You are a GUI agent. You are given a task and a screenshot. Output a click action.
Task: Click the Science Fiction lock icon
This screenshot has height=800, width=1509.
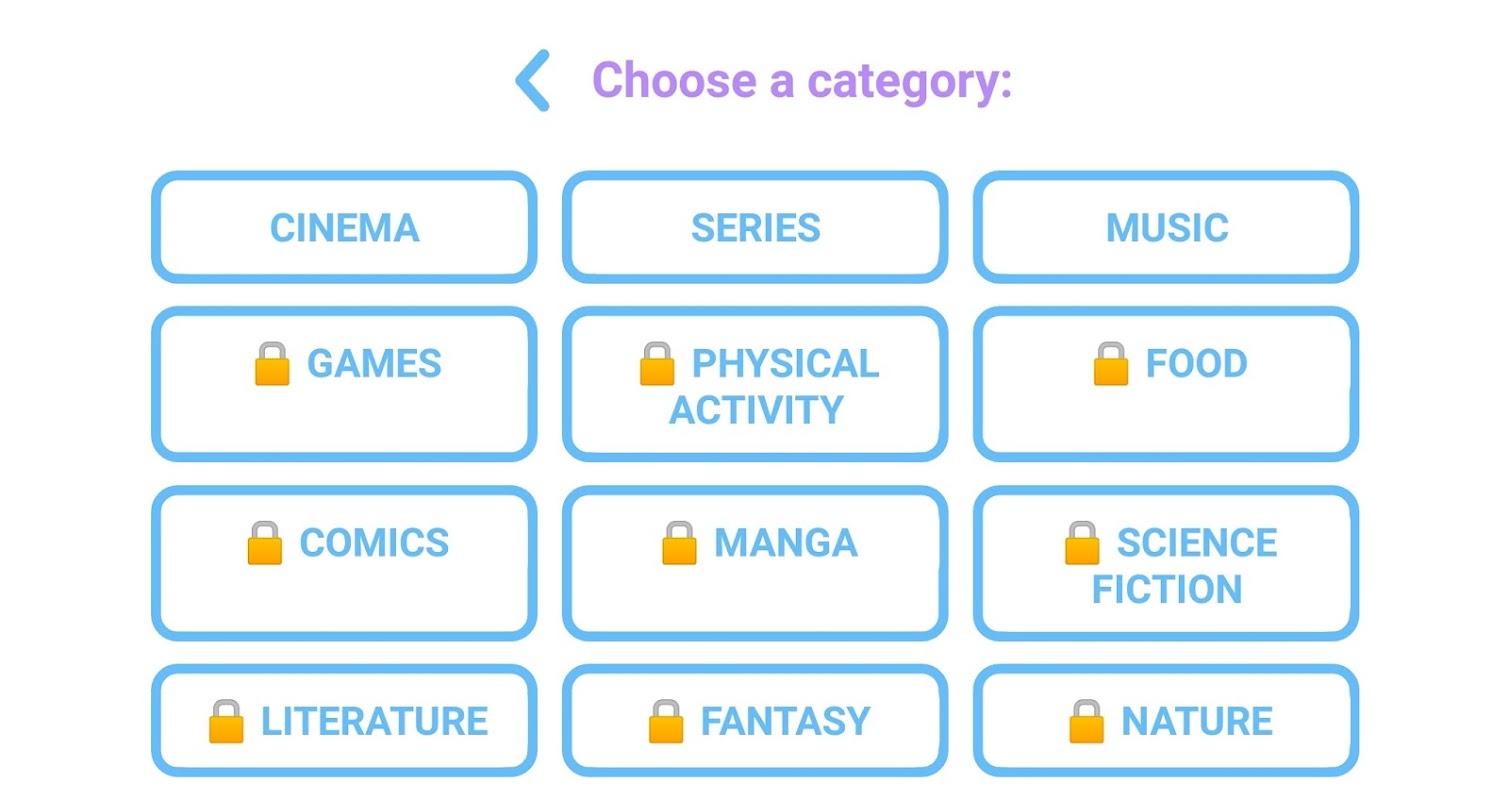coord(1082,543)
